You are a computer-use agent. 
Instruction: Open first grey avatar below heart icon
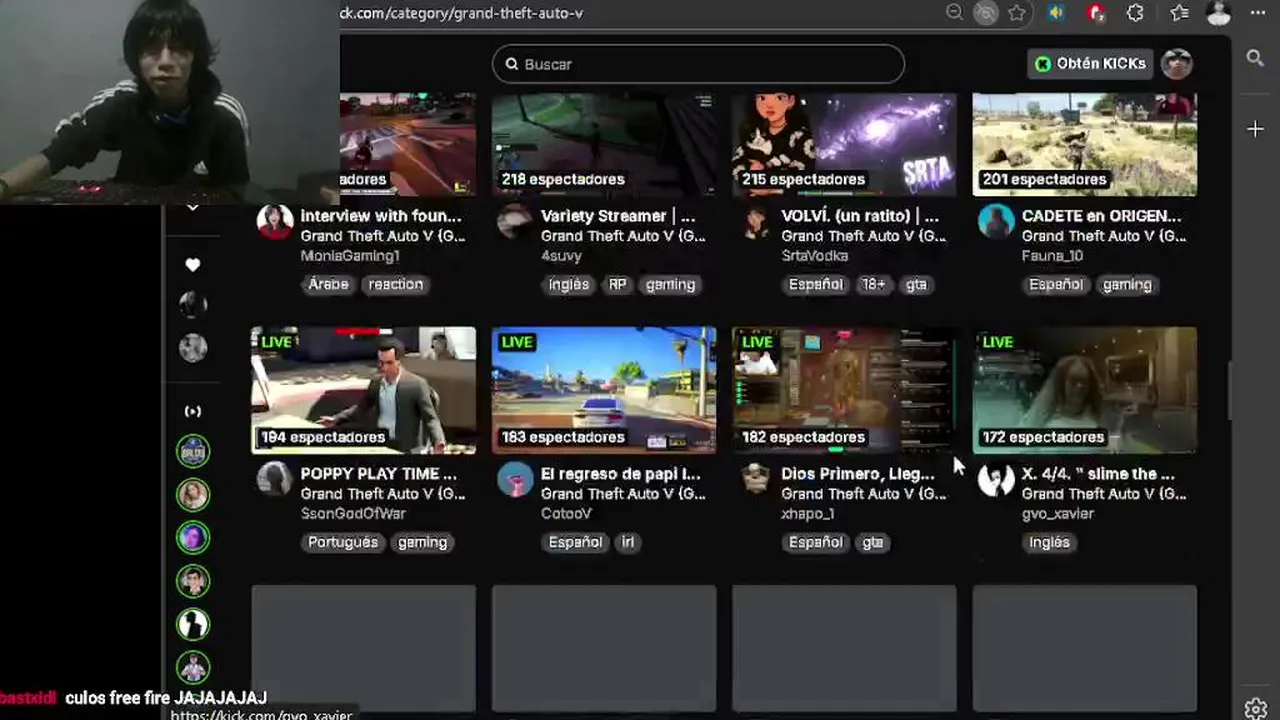pyautogui.click(x=193, y=304)
